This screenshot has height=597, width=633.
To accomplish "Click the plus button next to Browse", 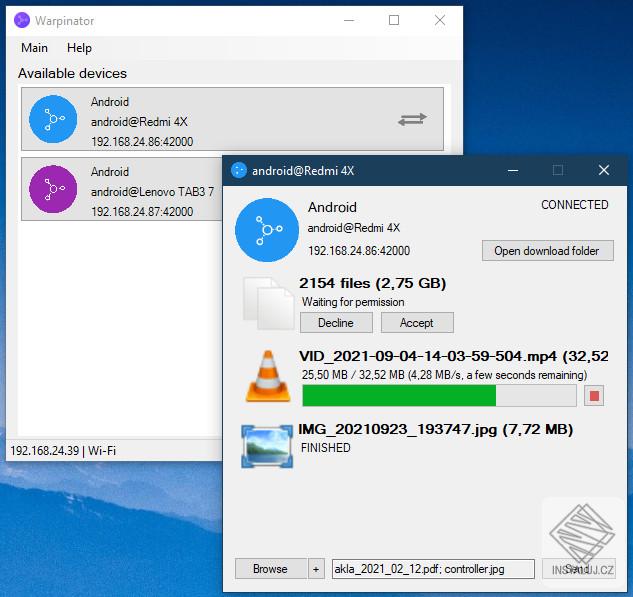I will 316,569.
